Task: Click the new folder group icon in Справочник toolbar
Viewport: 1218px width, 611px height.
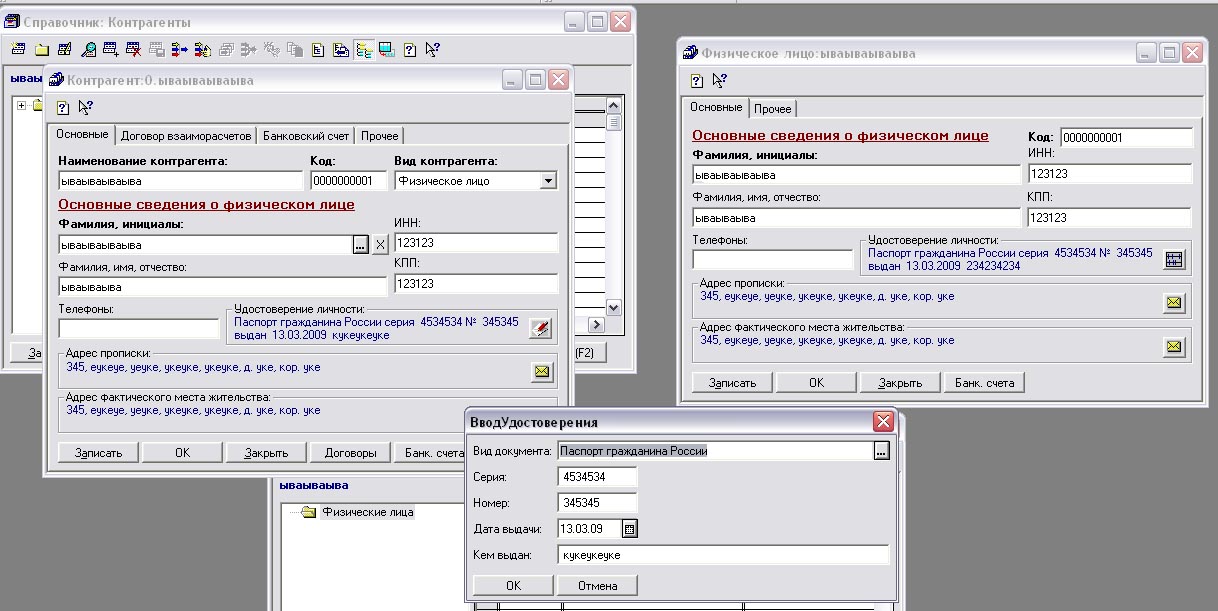Action: 41,49
